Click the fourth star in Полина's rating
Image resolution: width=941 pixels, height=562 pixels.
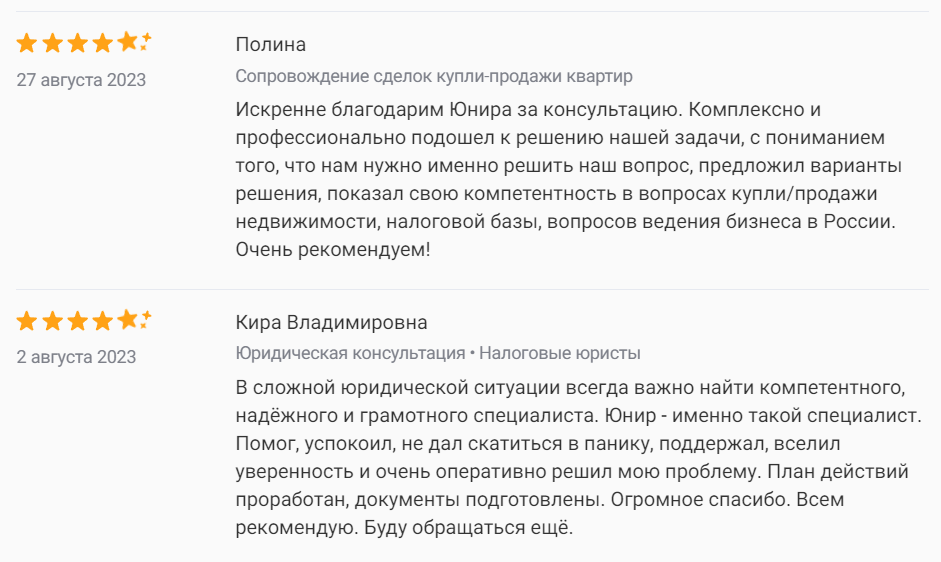click(x=103, y=43)
